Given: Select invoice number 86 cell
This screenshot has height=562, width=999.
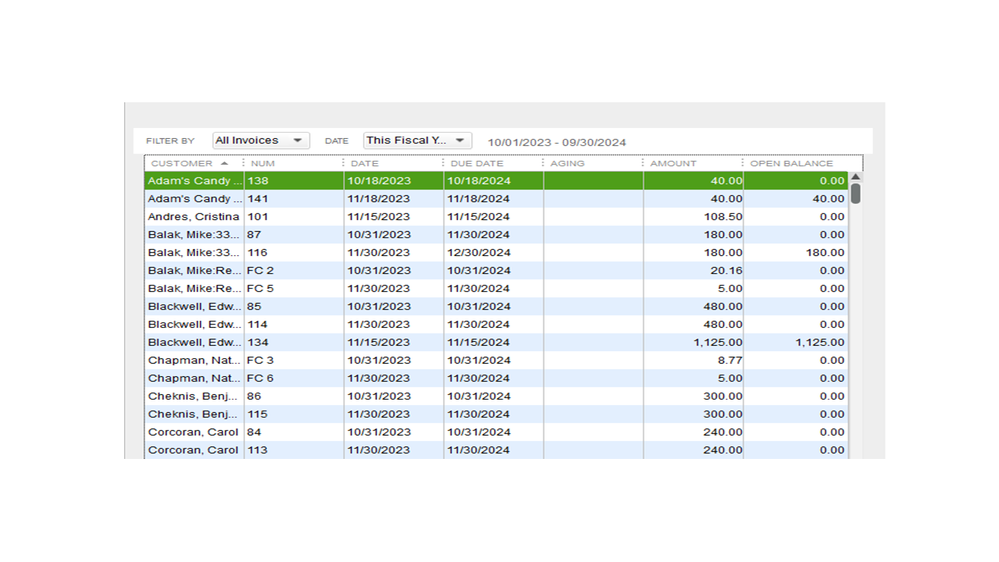Looking at the screenshot, I should click(x=294, y=396).
